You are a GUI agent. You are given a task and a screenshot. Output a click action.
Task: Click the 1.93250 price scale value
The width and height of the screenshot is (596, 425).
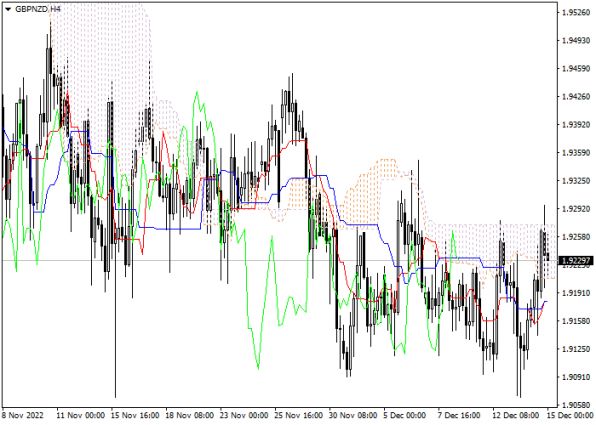click(576, 181)
